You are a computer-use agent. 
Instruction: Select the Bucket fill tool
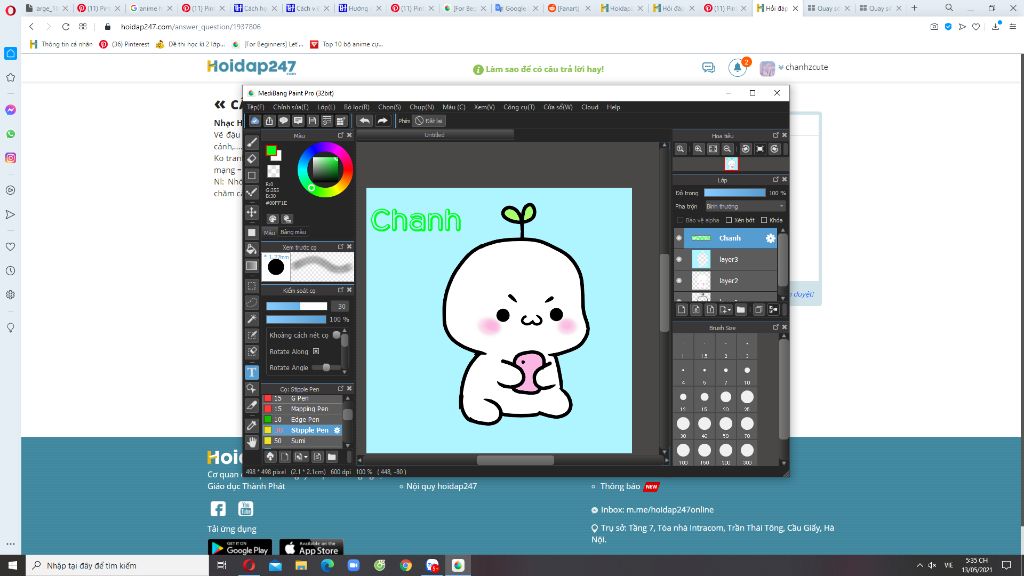click(x=251, y=249)
